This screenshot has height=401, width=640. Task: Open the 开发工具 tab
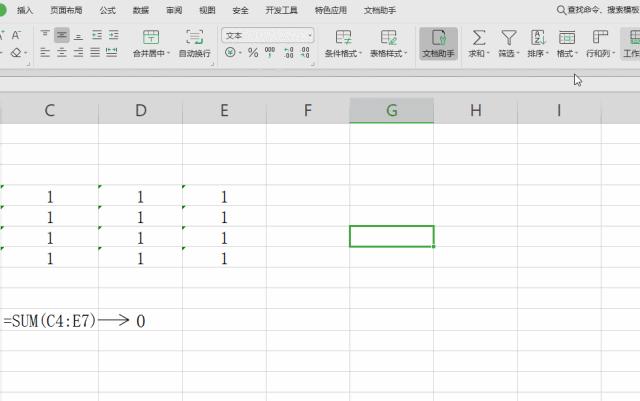pyautogui.click(x=281, y=10)
